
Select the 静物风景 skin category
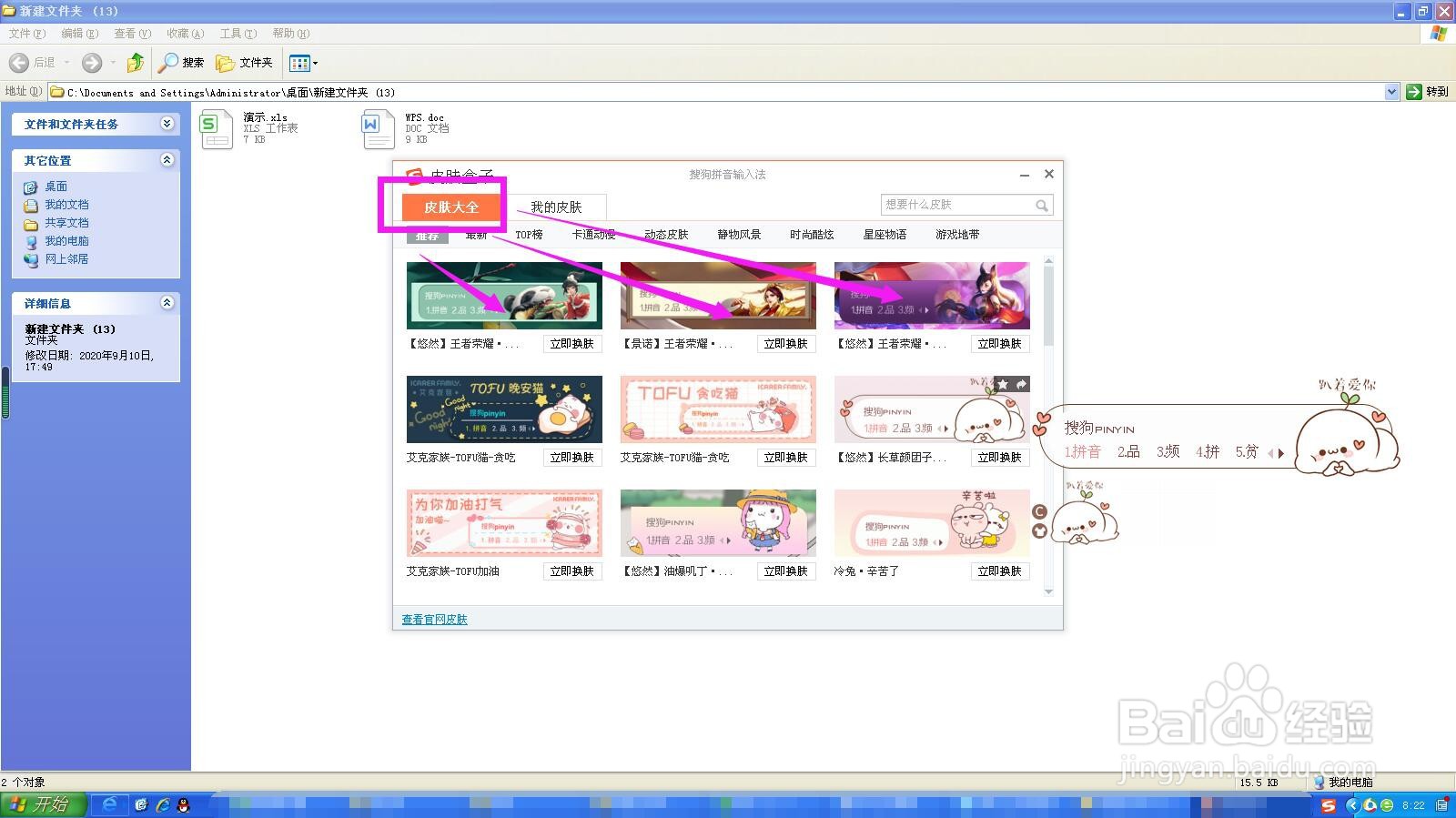(739, 235)
